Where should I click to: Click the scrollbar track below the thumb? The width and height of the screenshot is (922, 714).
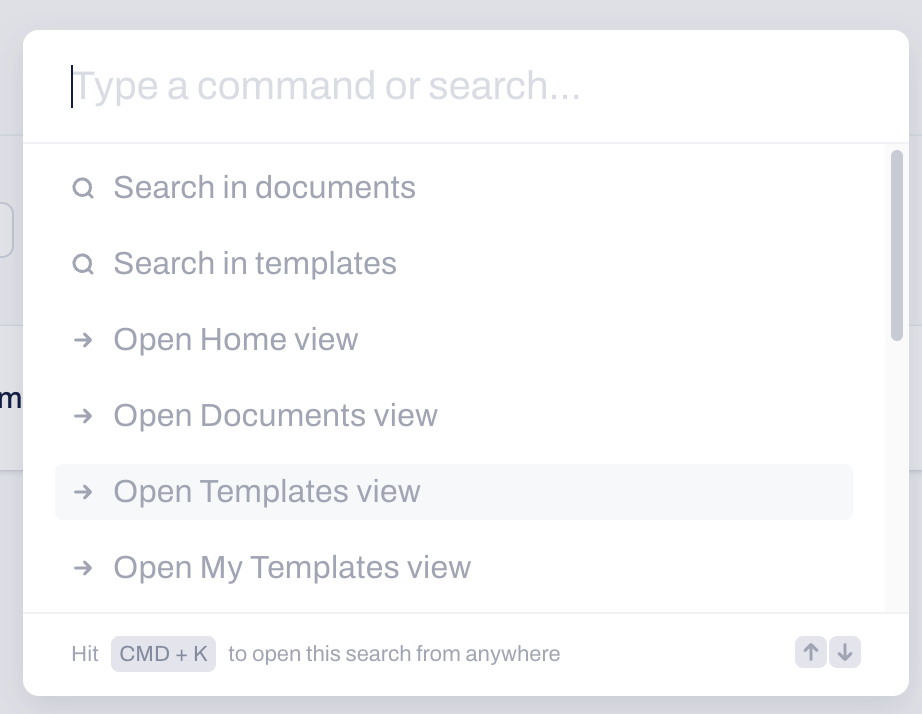coord(897,476)
